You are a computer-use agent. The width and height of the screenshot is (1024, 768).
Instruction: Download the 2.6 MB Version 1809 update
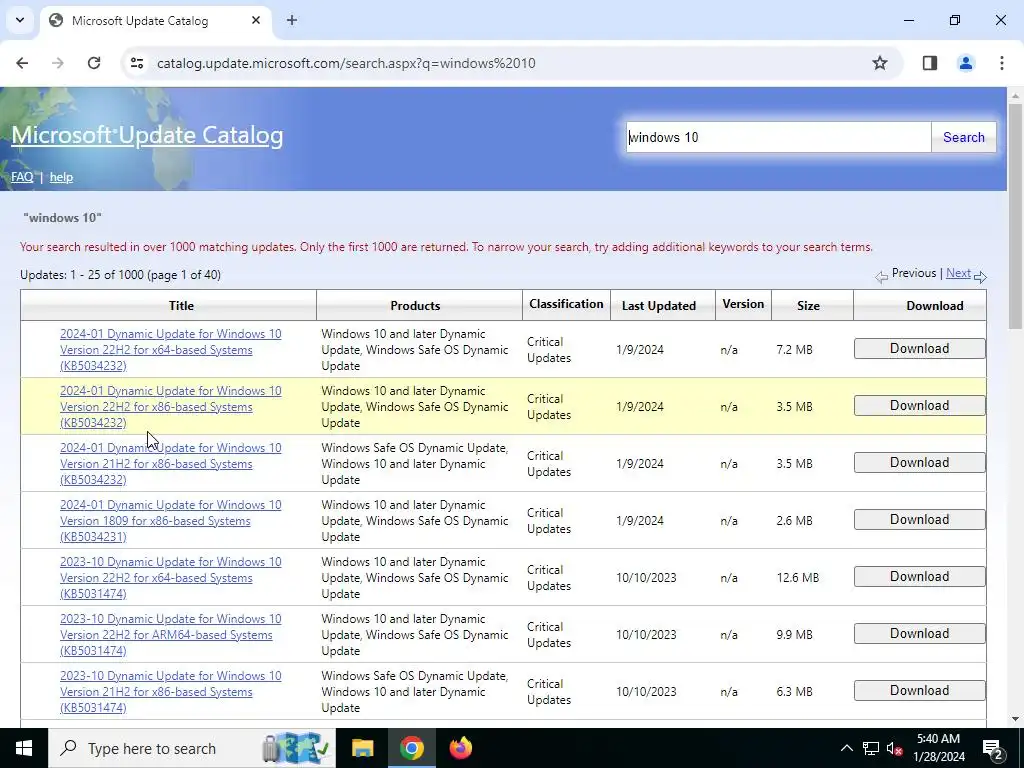(x=920, y=519)
